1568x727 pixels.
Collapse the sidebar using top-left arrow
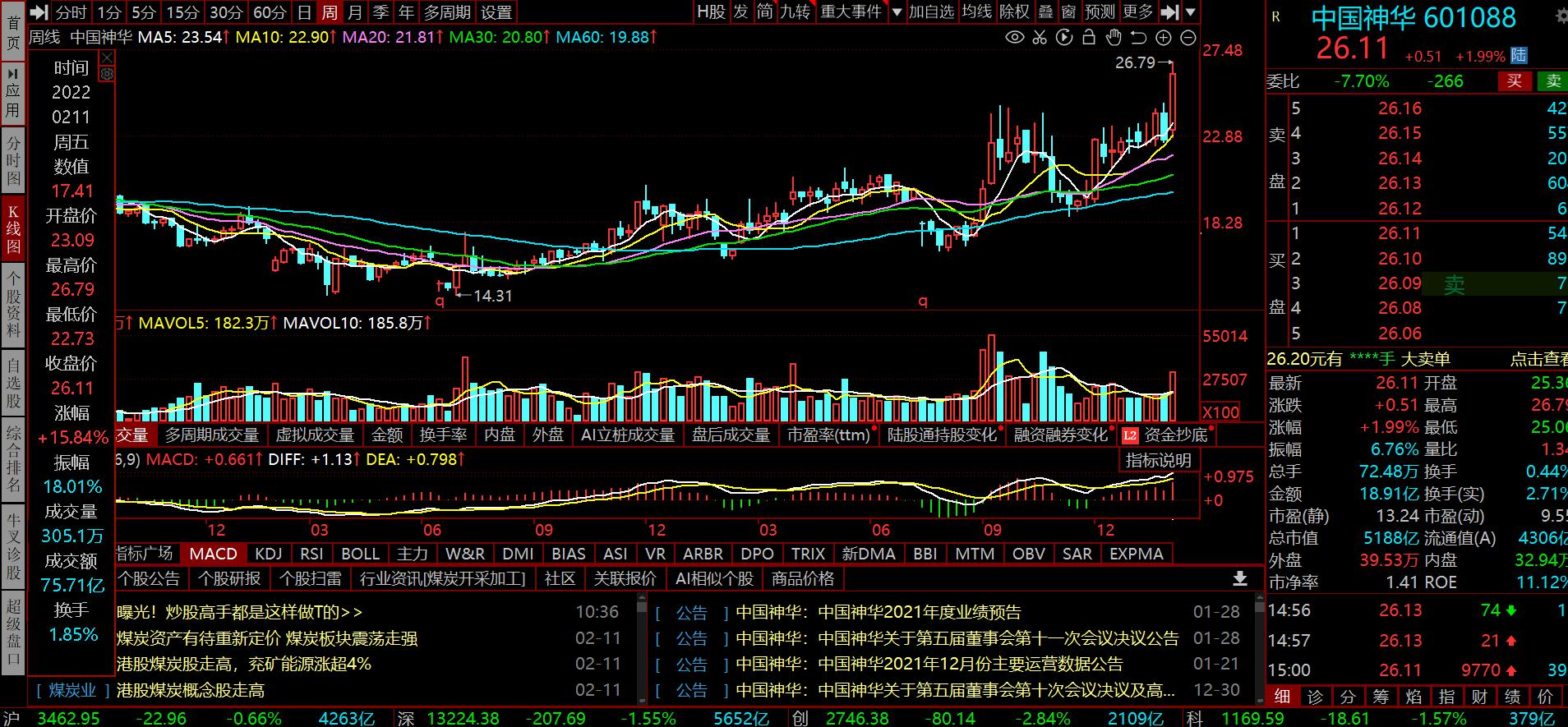(39, 12)
